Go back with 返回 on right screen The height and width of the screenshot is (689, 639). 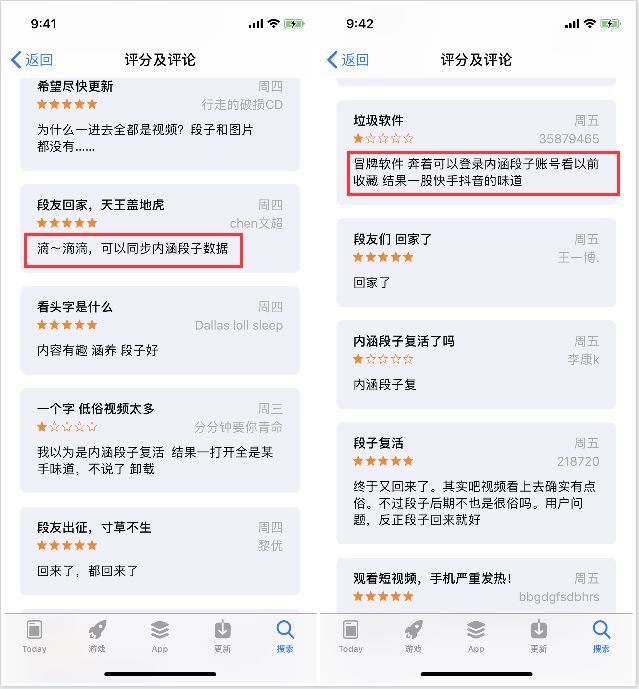pos(349,60)
